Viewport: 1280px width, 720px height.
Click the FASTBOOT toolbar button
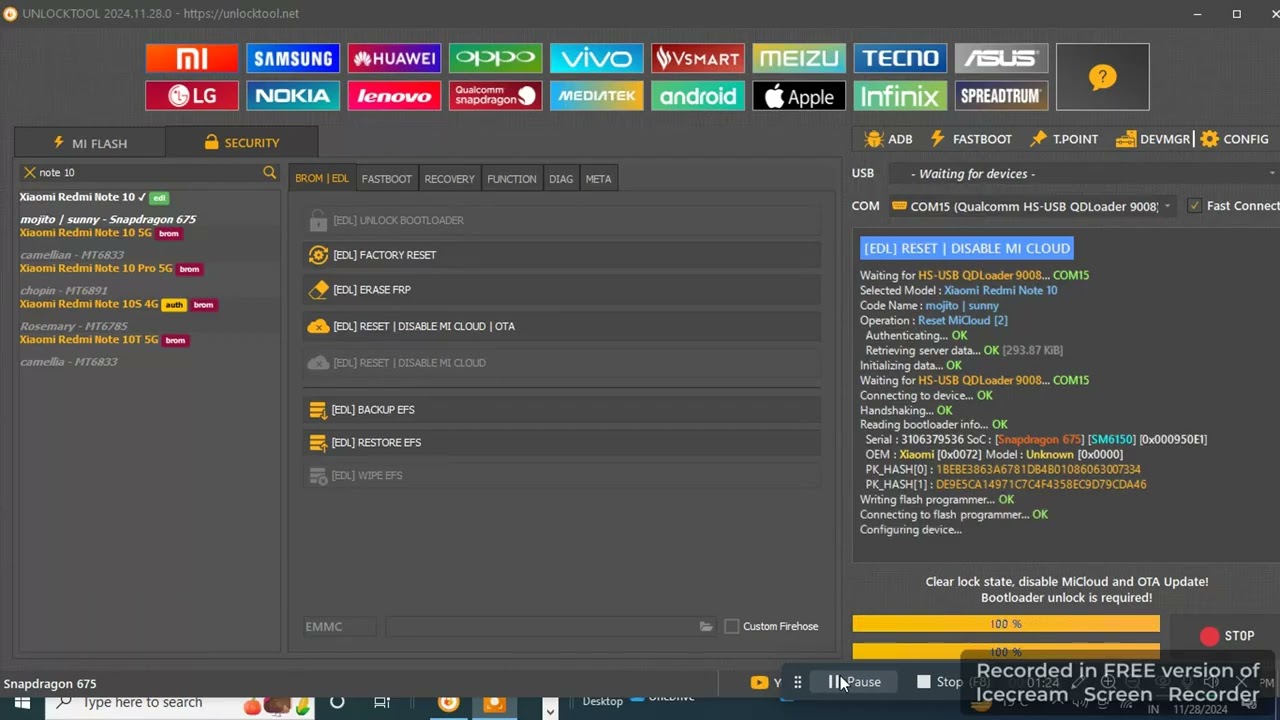click(971, 139)
